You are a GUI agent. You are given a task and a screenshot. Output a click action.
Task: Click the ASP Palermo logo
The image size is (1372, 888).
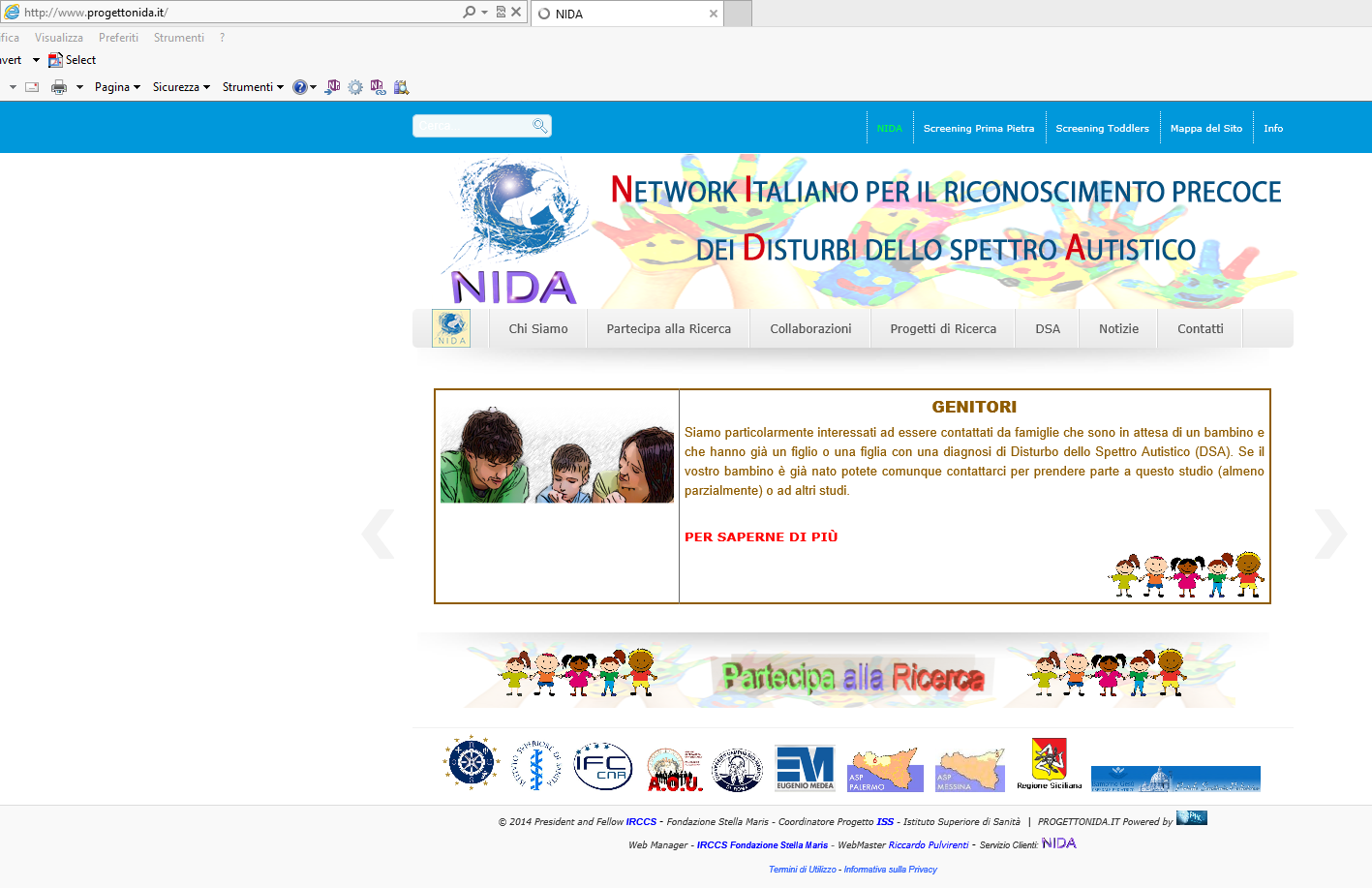tap(884, 770)
